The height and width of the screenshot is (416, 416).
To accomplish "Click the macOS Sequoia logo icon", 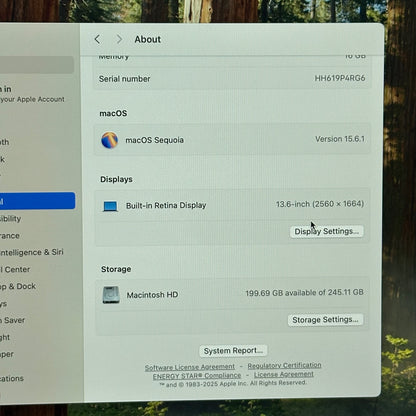I will click(110, 140).
